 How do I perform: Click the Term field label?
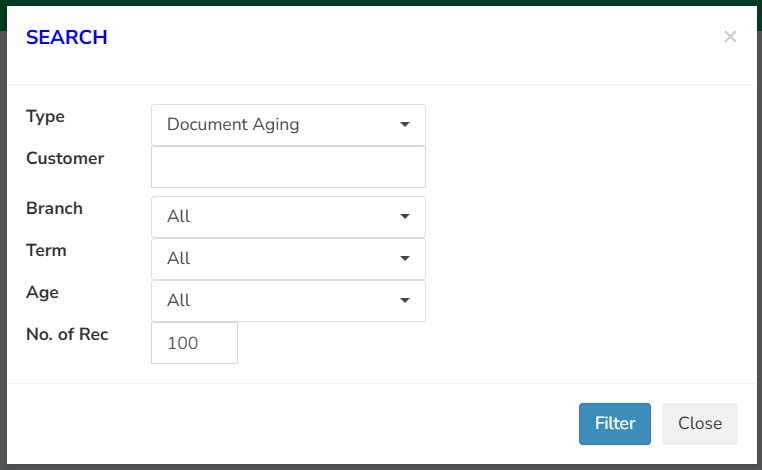tap(46, 250)
